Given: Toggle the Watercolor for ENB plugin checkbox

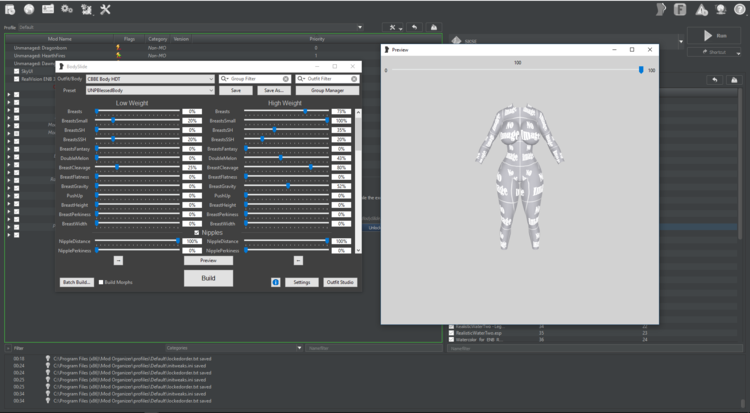Looking at the screenshot, I should pyautogui.click(x=451, y=340).
